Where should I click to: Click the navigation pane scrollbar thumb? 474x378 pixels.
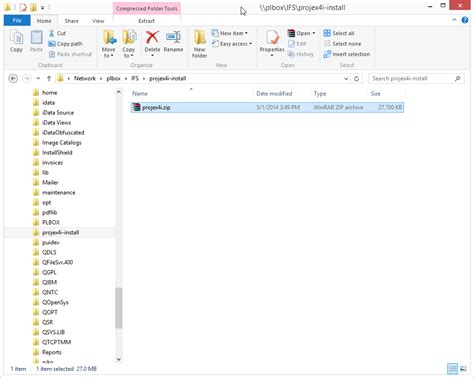click(118, 308)
